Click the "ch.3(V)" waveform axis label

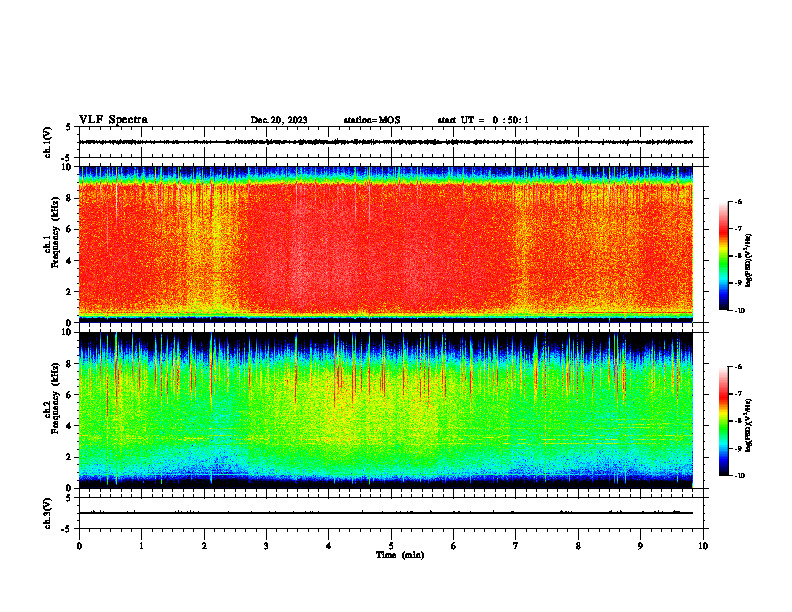click(x=47, y=513)
